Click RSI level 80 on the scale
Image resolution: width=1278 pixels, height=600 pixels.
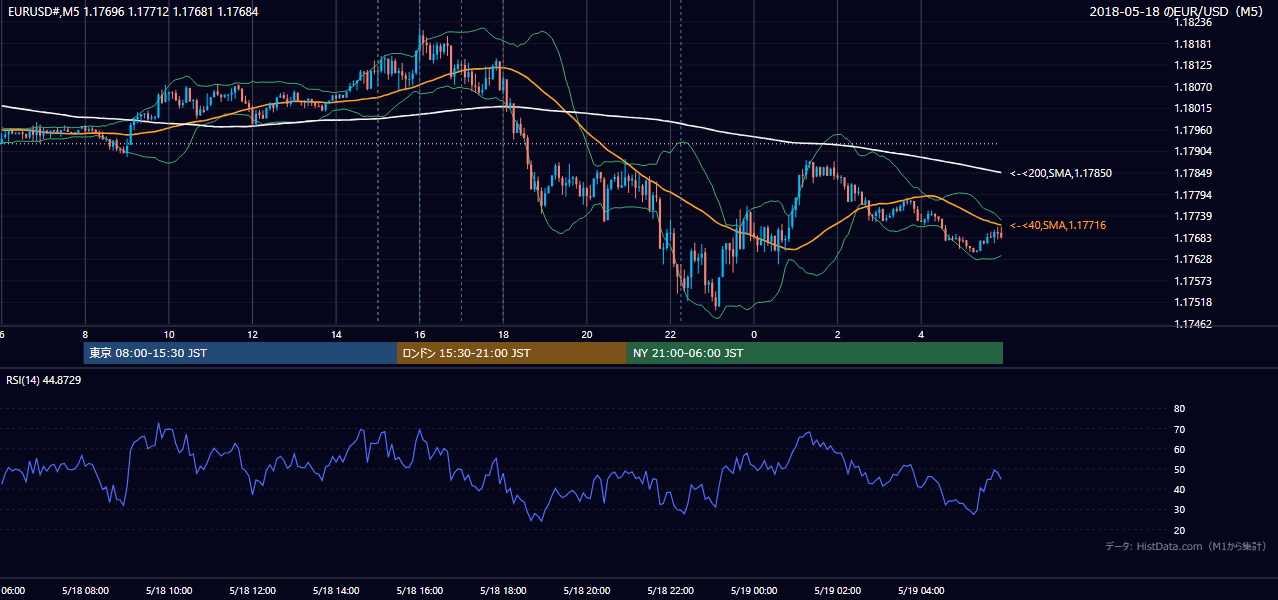point(1180,409)
